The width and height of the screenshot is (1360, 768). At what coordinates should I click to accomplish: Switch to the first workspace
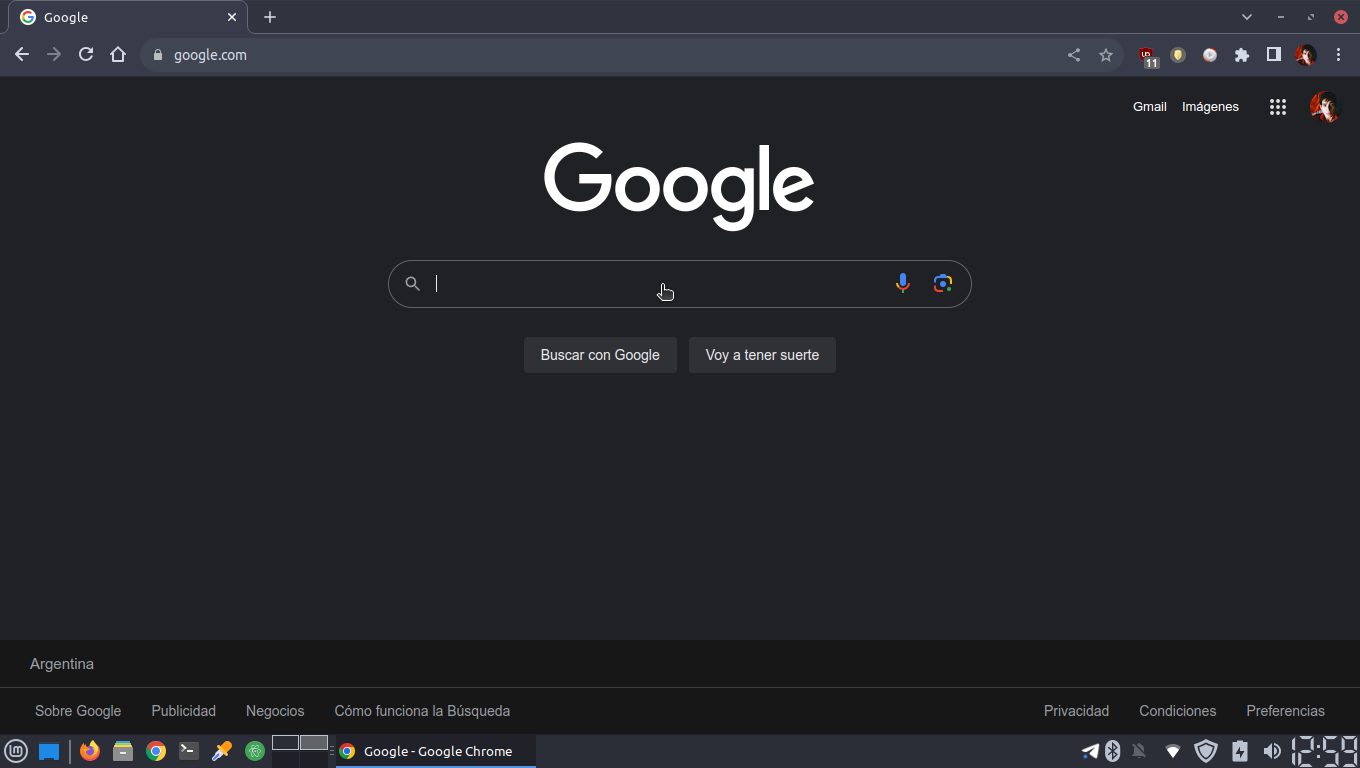click(286, 743)
